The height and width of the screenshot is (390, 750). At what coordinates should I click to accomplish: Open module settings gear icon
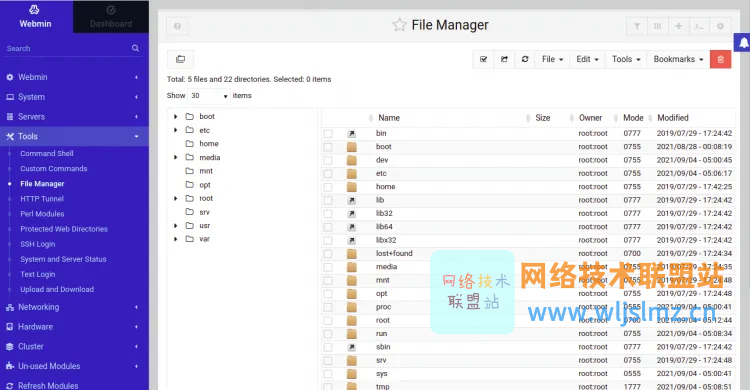click(720, 26)
